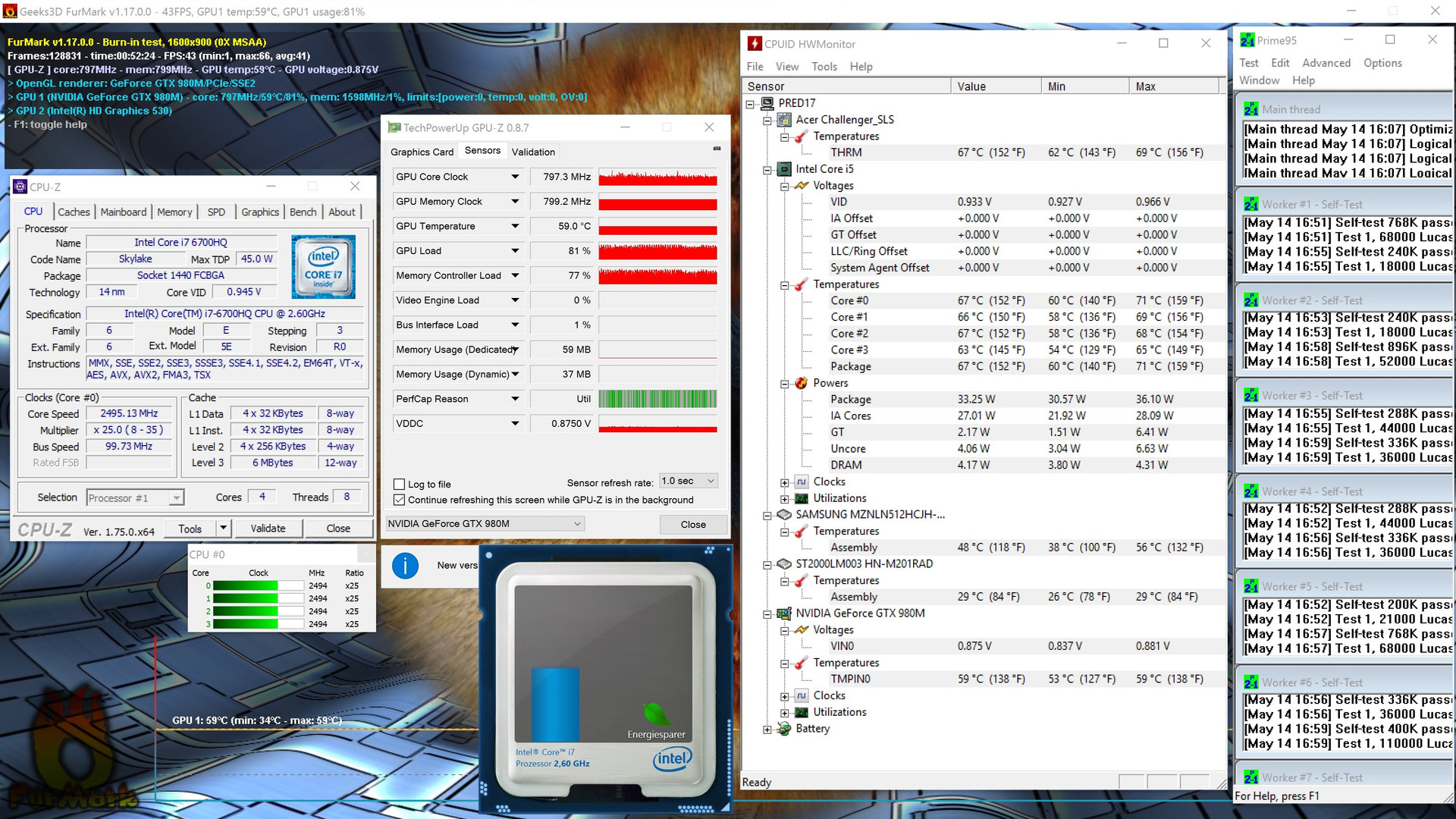The image size is (1456, 819).
Task: Collapse the PRED17 root node
Action: tap(750, 104)
